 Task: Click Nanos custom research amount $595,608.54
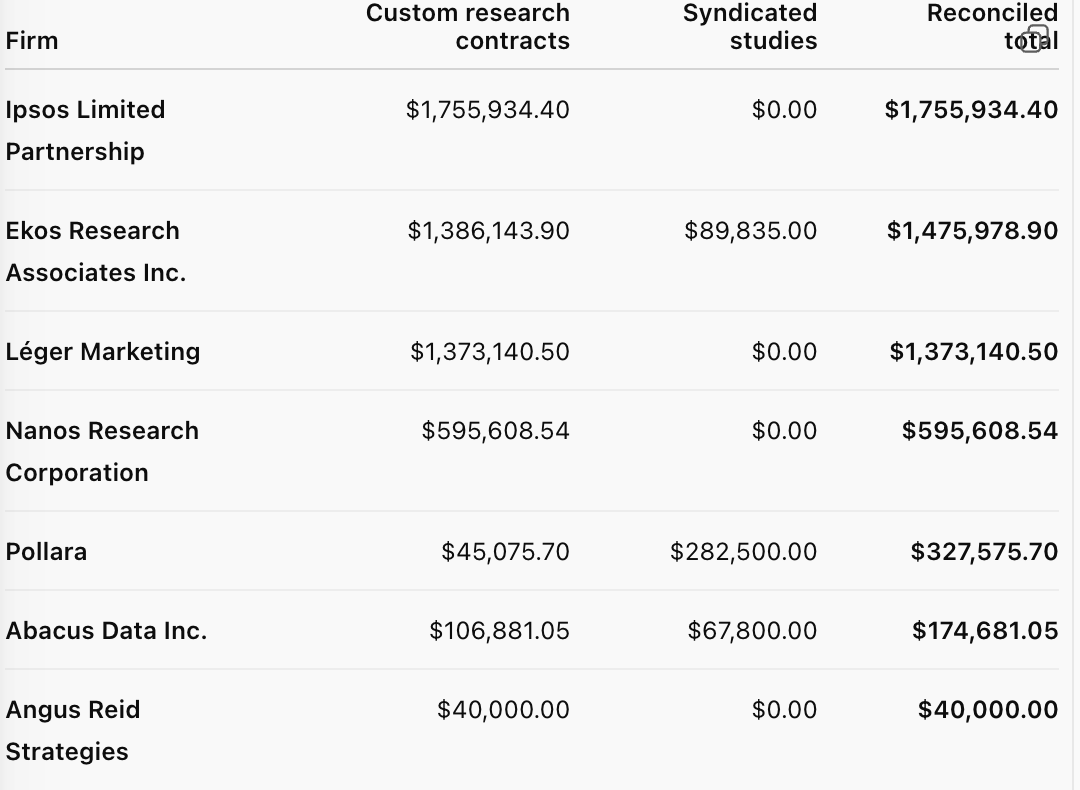point(495,431)
